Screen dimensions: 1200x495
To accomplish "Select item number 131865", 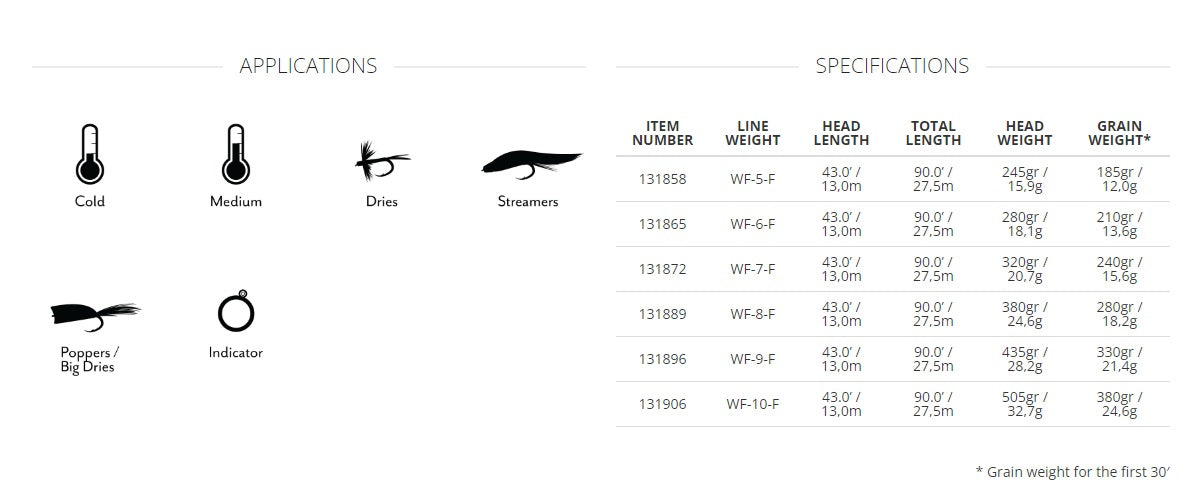I will [662, 224].
